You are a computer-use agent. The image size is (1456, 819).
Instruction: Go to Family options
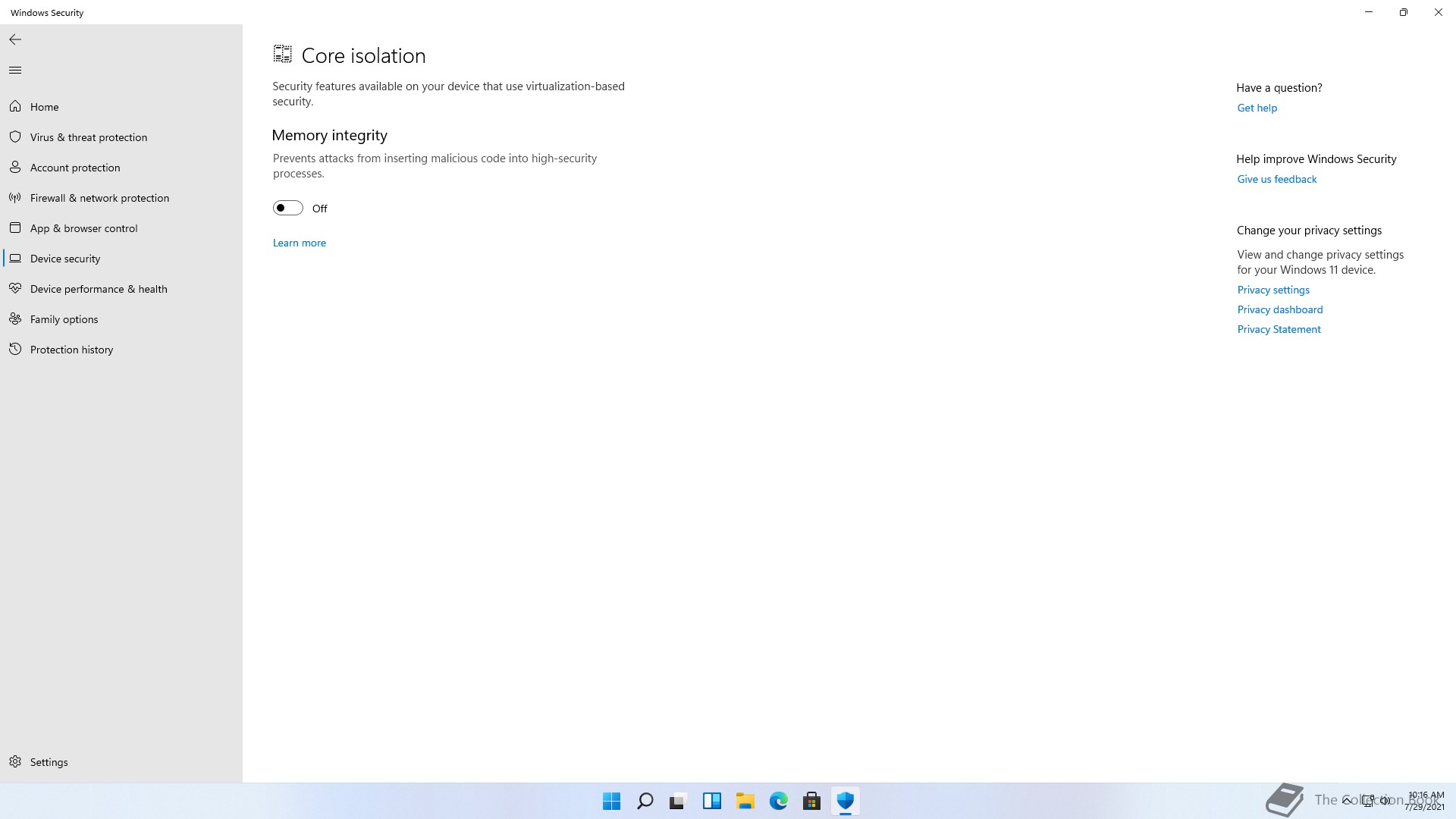pyautogui.click(x=121, y=318)
